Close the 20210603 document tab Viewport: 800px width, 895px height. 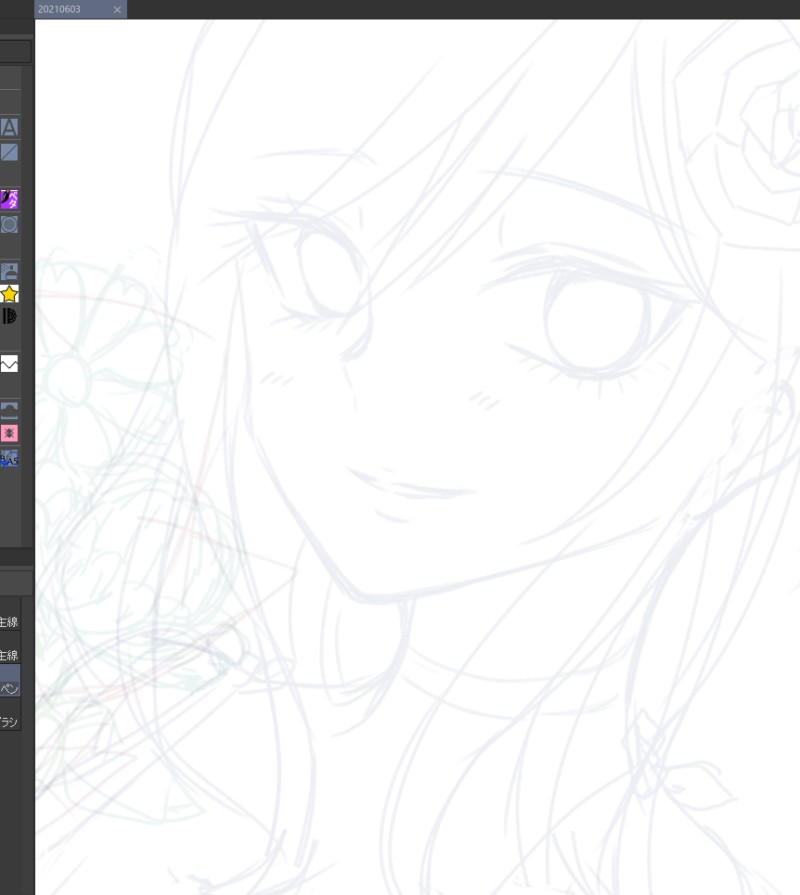117,10
